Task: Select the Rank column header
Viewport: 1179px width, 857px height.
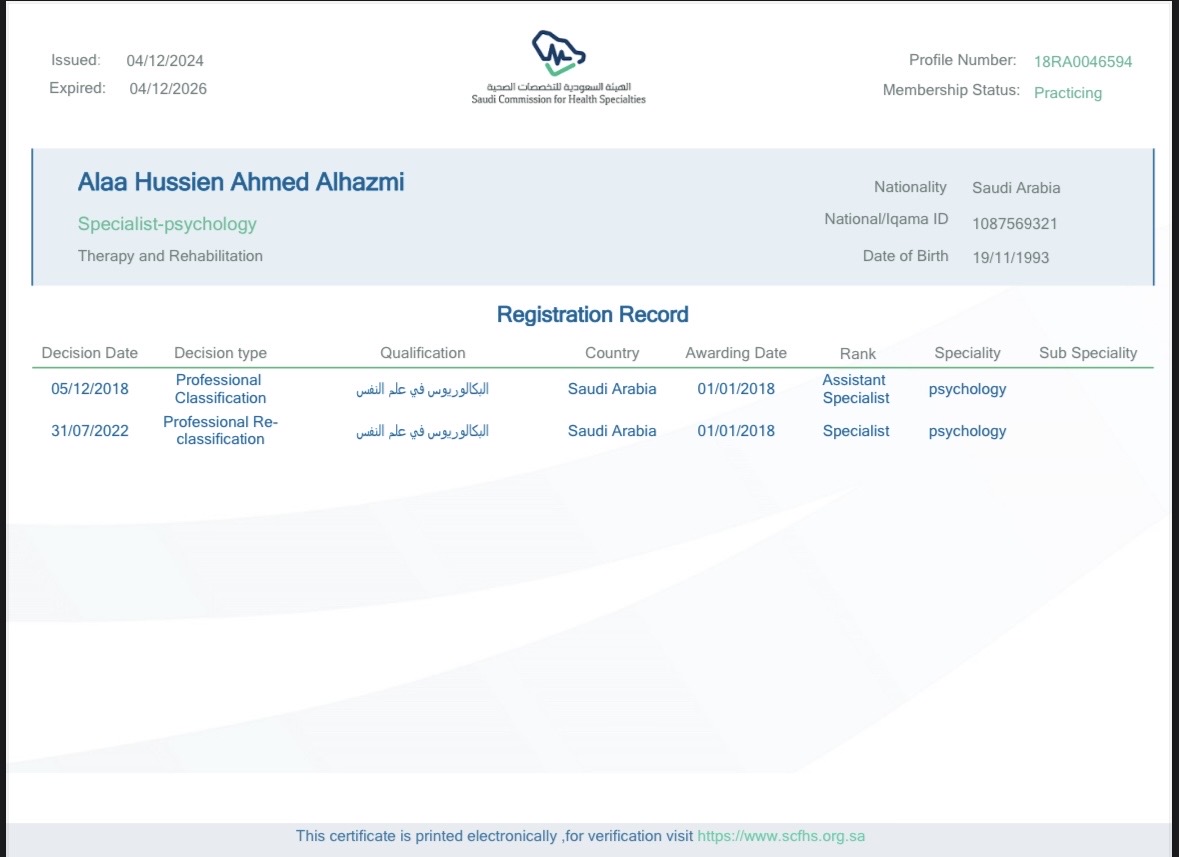Action: point(857,354)
